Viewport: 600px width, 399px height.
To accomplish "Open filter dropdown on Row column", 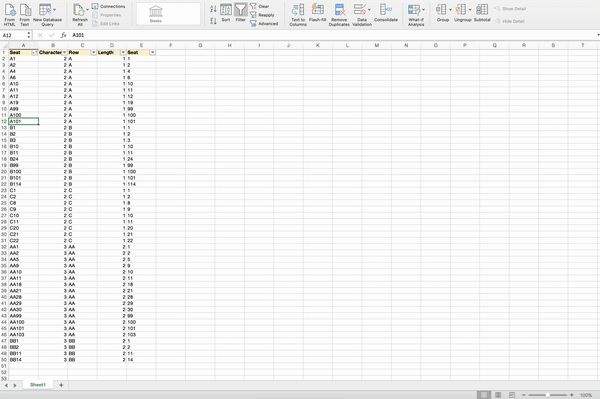I will pos(93,52).
